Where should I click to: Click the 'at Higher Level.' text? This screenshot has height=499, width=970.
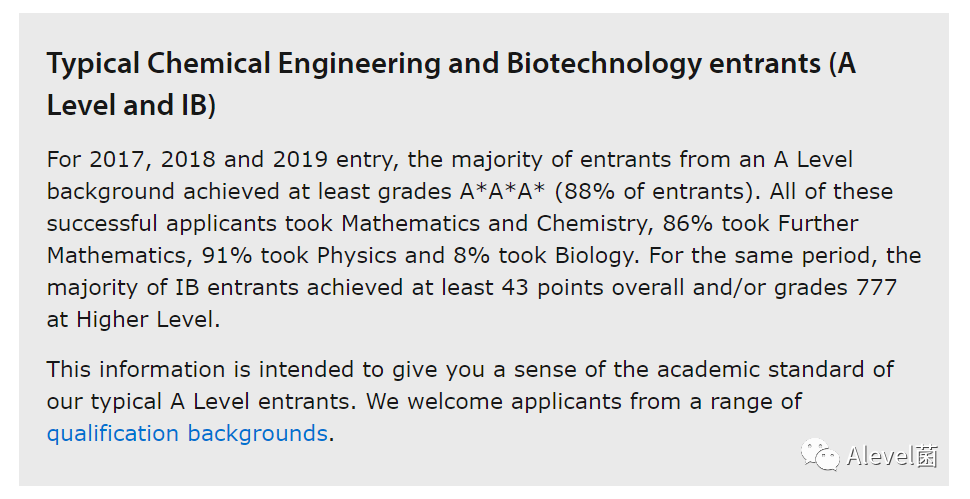click(x=134, y=320)
